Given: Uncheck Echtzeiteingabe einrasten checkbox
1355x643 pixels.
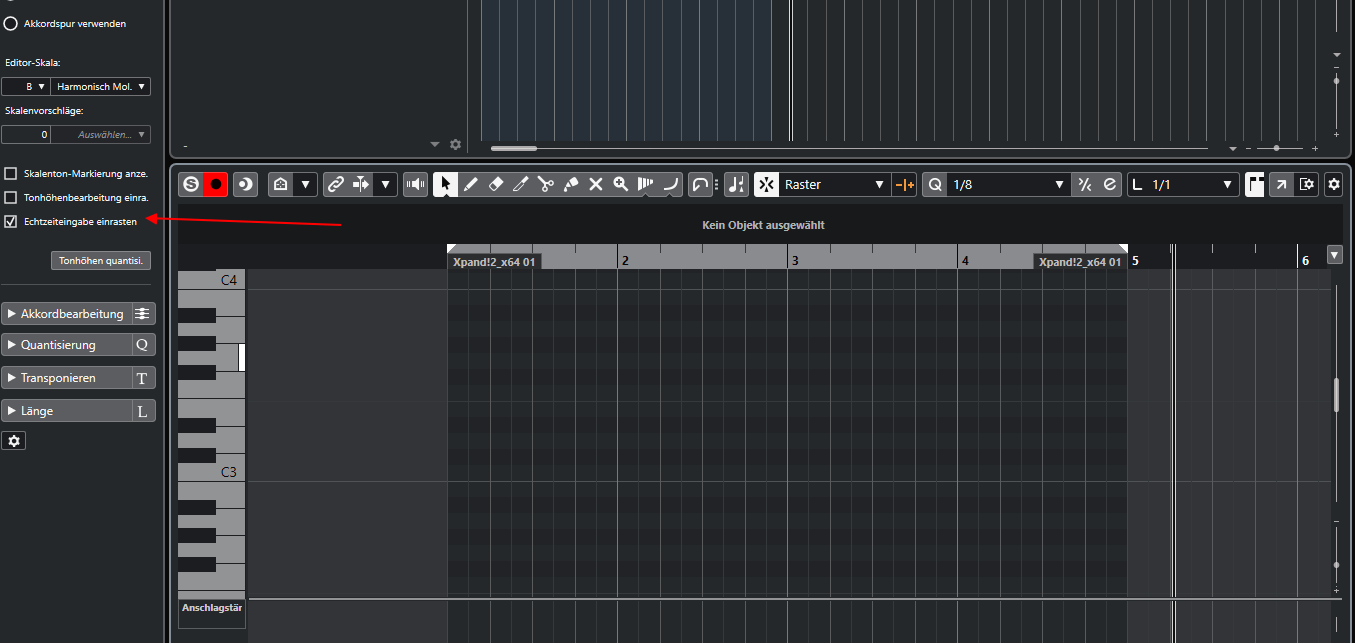Looking at the screenshot, I should click(x=11, y=221).
